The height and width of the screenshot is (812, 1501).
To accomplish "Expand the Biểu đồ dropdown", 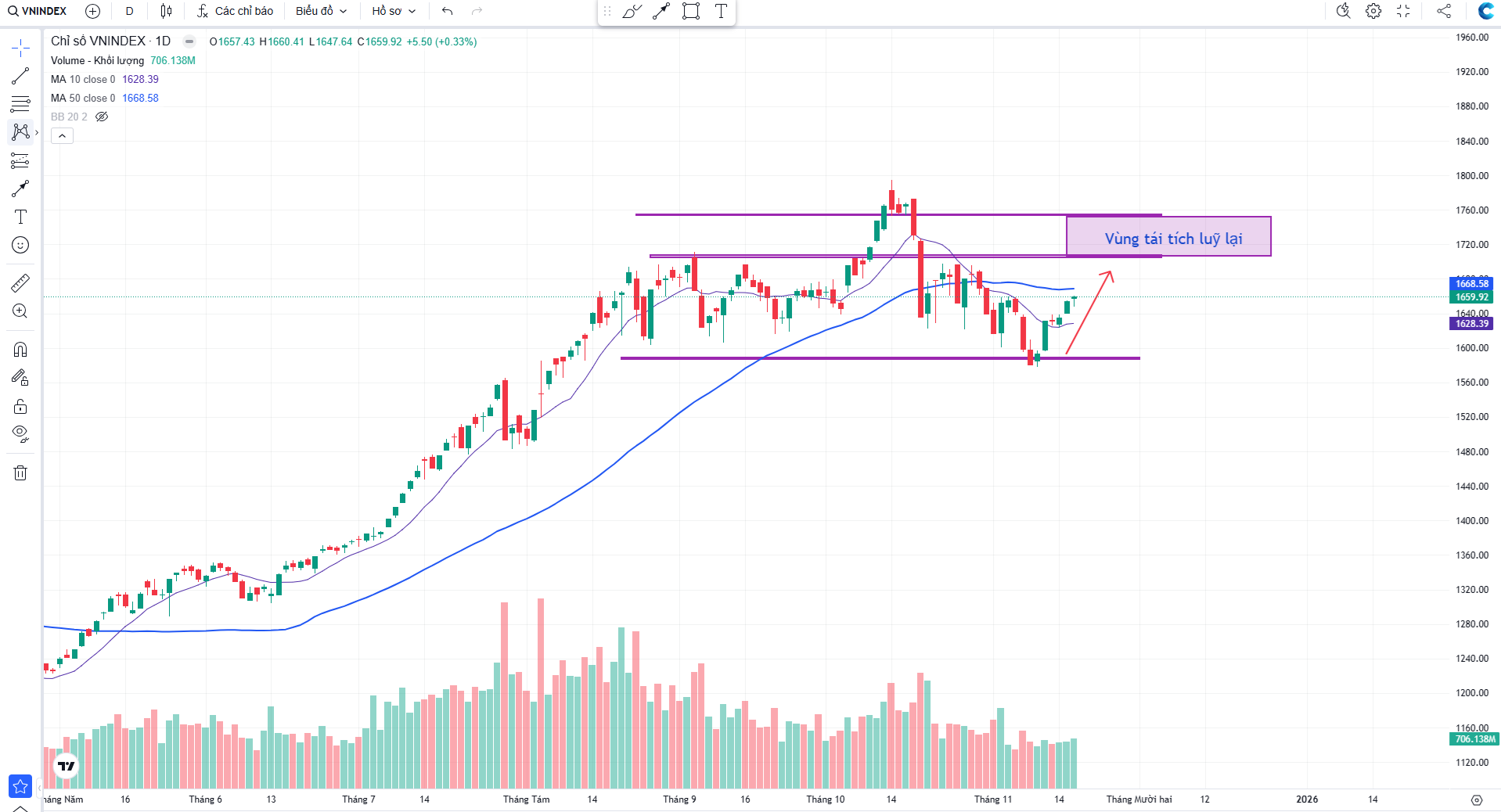I will pyautogui.click(x=321, y=11).
